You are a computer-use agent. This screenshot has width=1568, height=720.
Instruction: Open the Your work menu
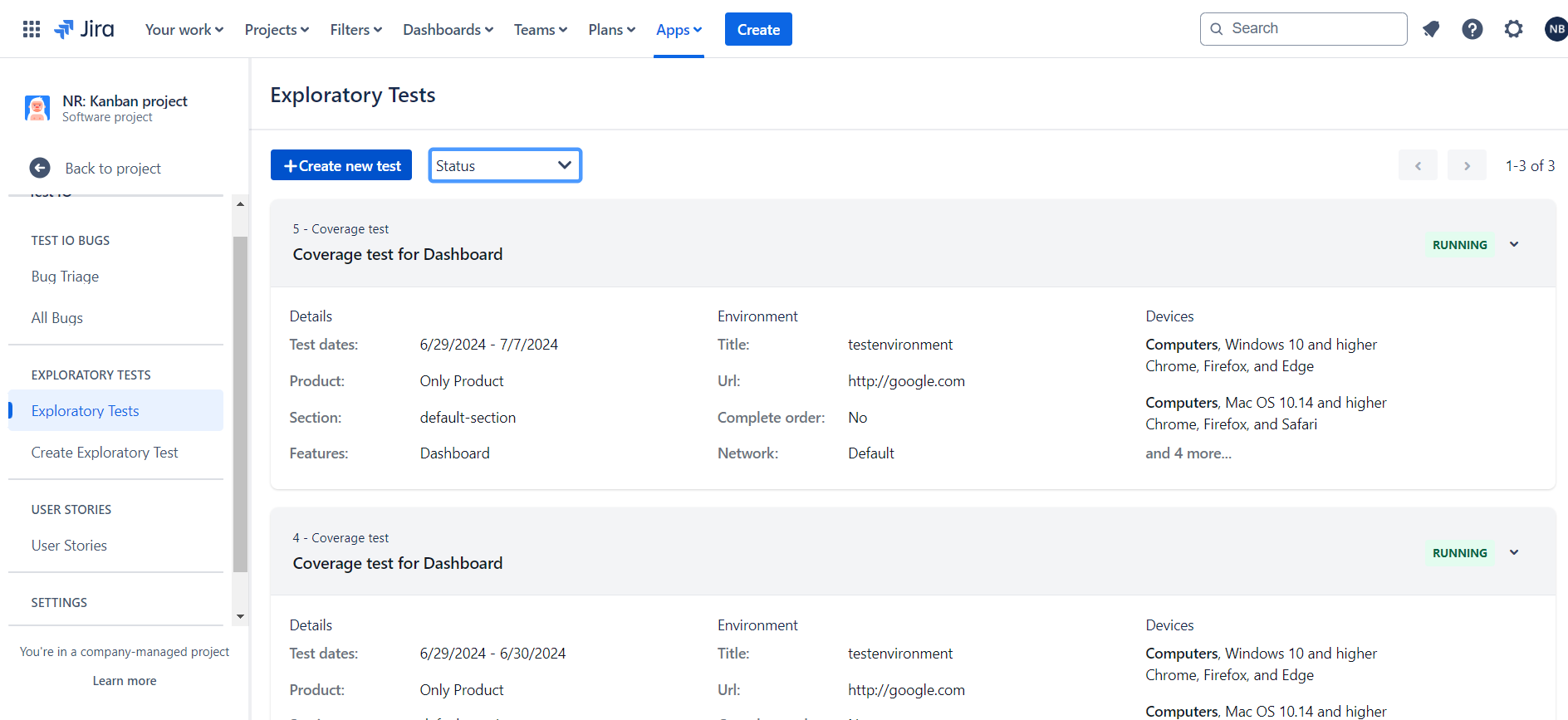click(x=184, y=29)
